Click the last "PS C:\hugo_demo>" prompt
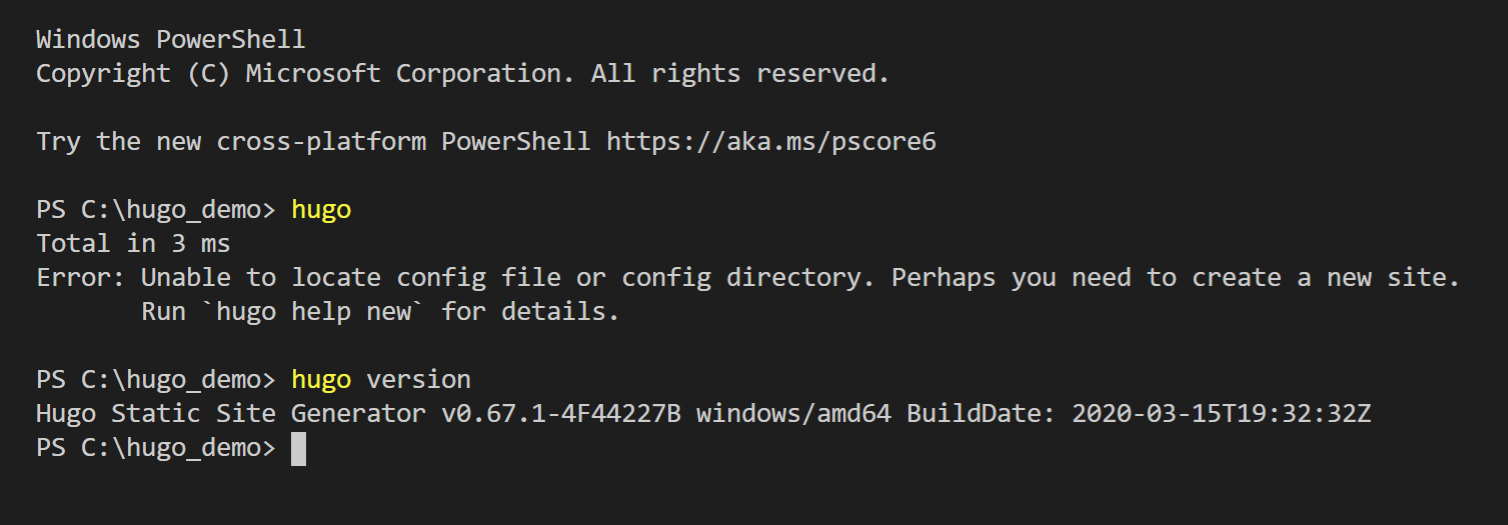 155,448
